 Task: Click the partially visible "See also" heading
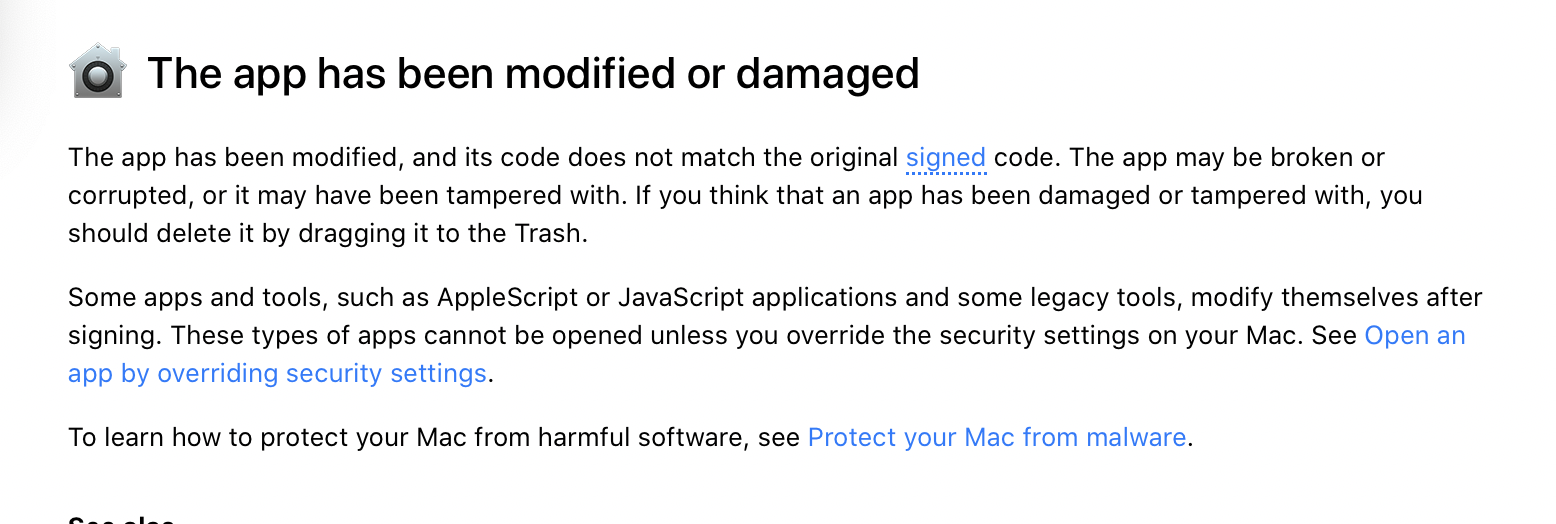121,519
